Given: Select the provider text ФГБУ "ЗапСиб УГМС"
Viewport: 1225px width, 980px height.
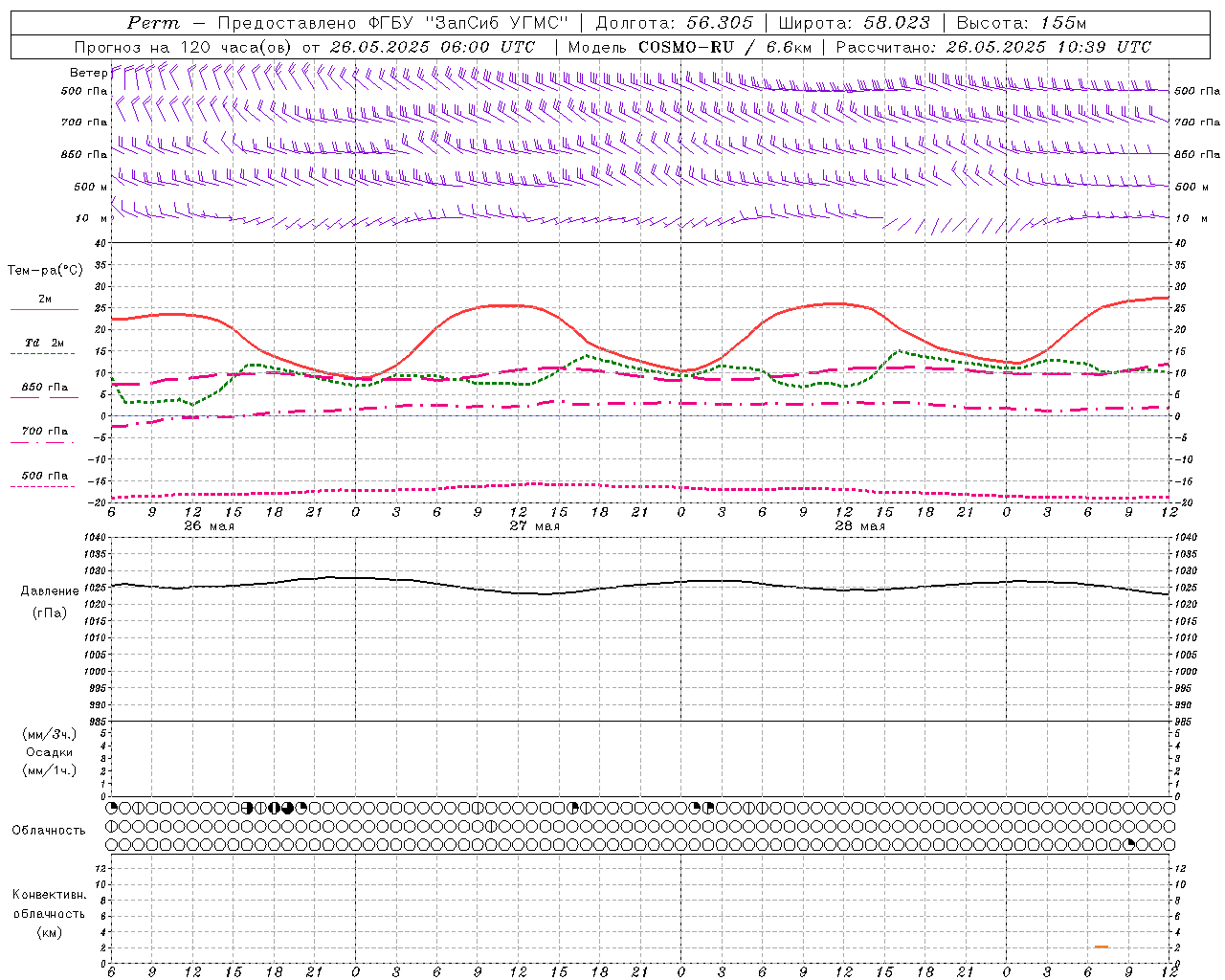Looking at the screenshot, I should point(469,23).
